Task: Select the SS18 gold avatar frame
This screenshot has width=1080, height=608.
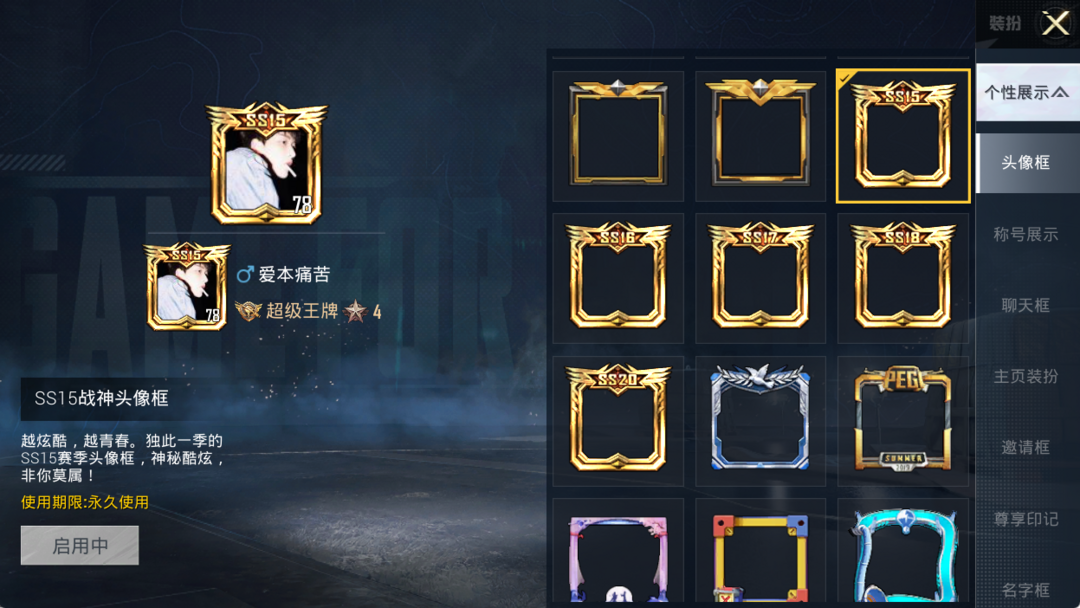Action: [x=903, y=277]
